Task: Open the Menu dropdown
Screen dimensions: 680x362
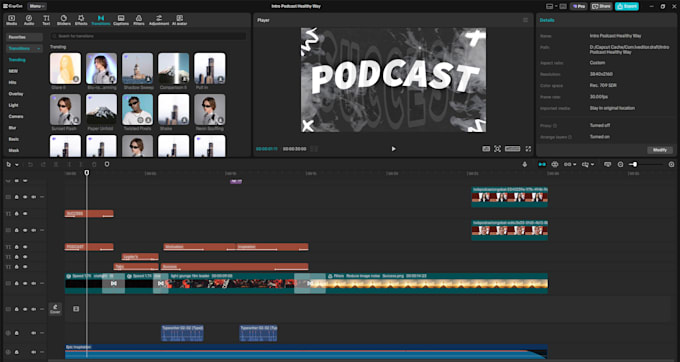Action: click(x=37, y=7)
